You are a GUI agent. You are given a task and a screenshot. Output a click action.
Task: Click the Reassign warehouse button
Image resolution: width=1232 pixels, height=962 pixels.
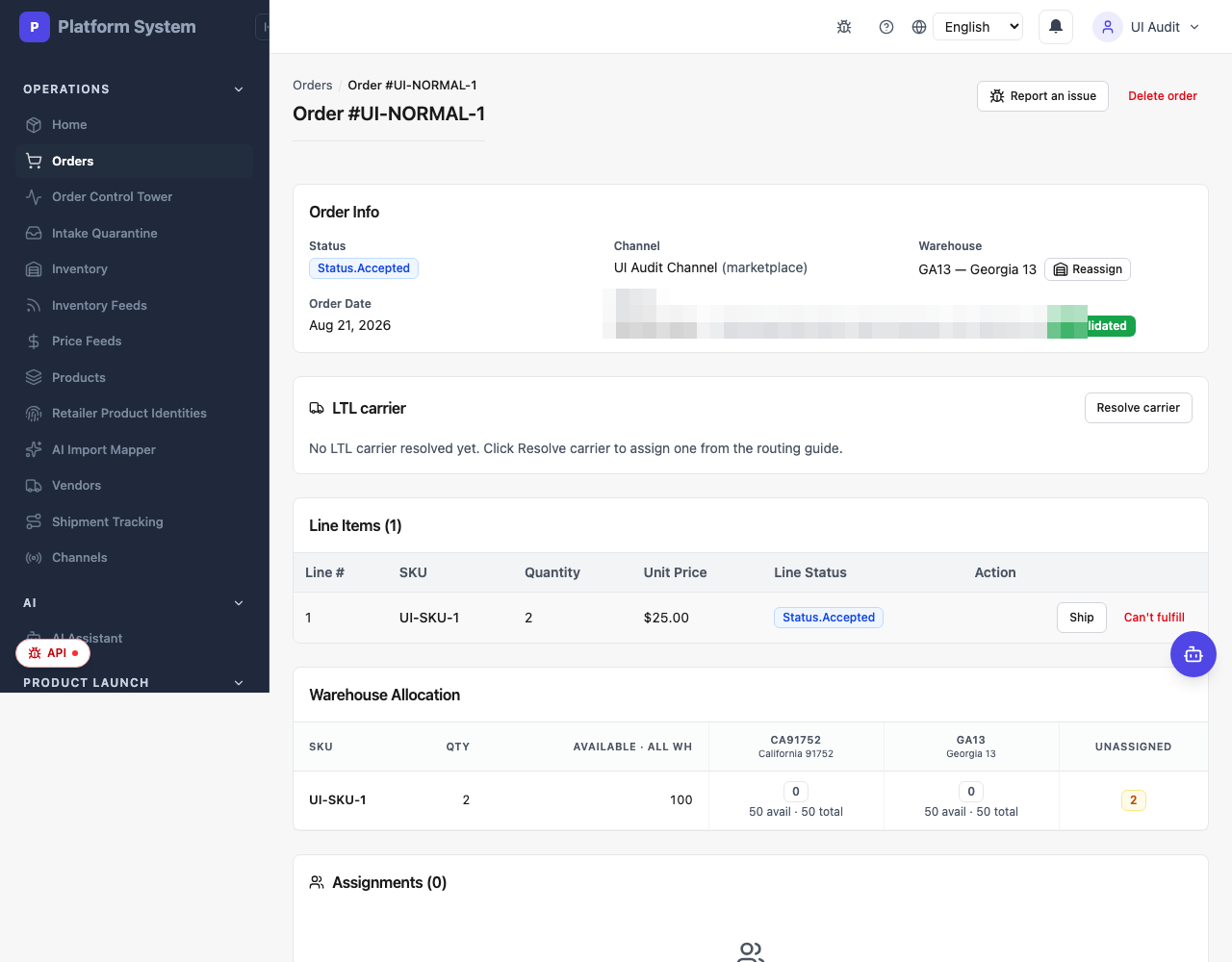pos(1088,269)
